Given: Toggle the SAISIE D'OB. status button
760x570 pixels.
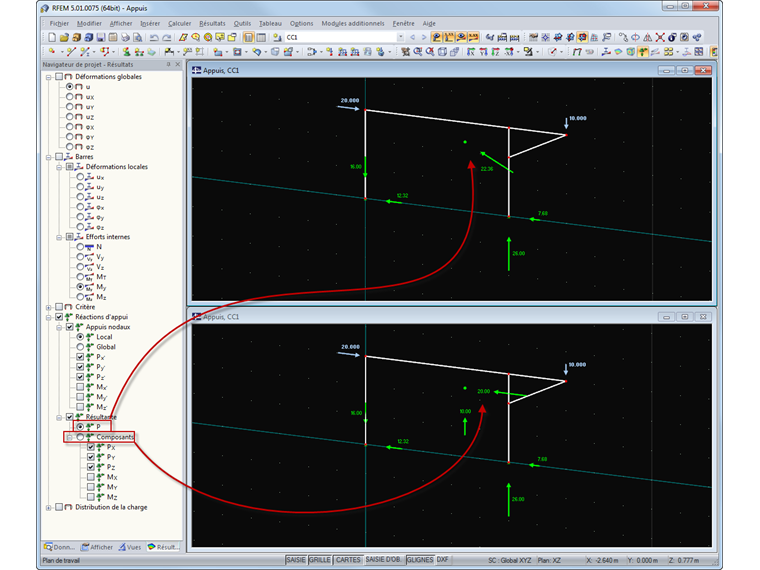Looking at the screenshot, I should tap(383, 560).
